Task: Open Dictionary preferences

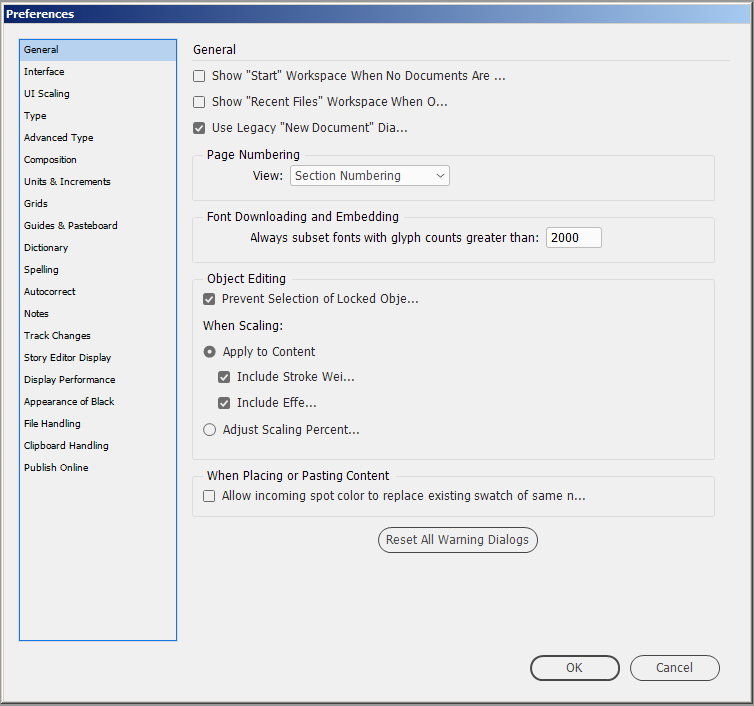Action: click(98, 248)
